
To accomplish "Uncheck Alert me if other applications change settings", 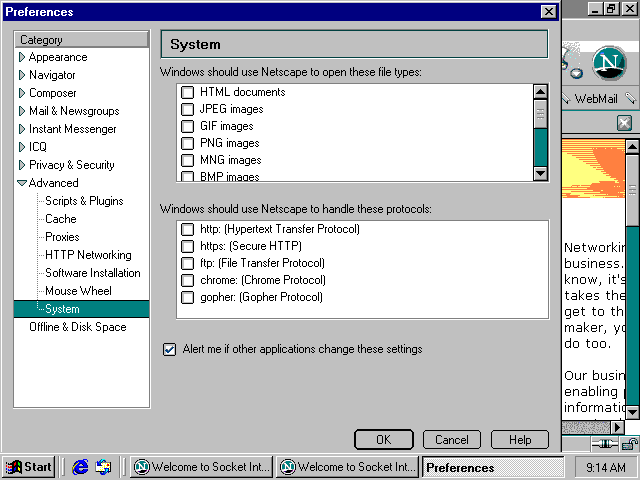I will [169, 349].
